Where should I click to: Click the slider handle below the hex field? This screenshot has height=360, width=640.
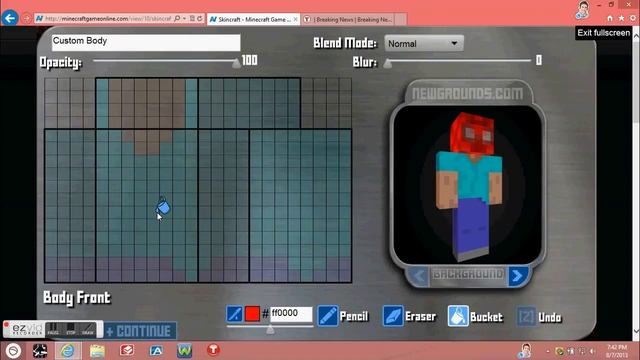coord(270,329)
